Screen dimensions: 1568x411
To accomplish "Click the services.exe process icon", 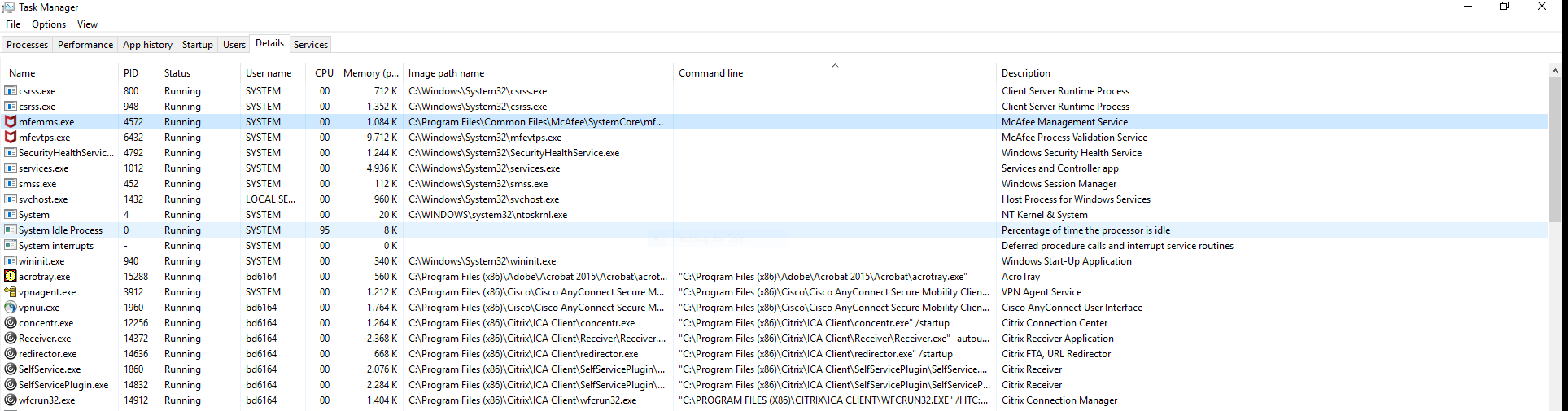I will coord(11,168).
